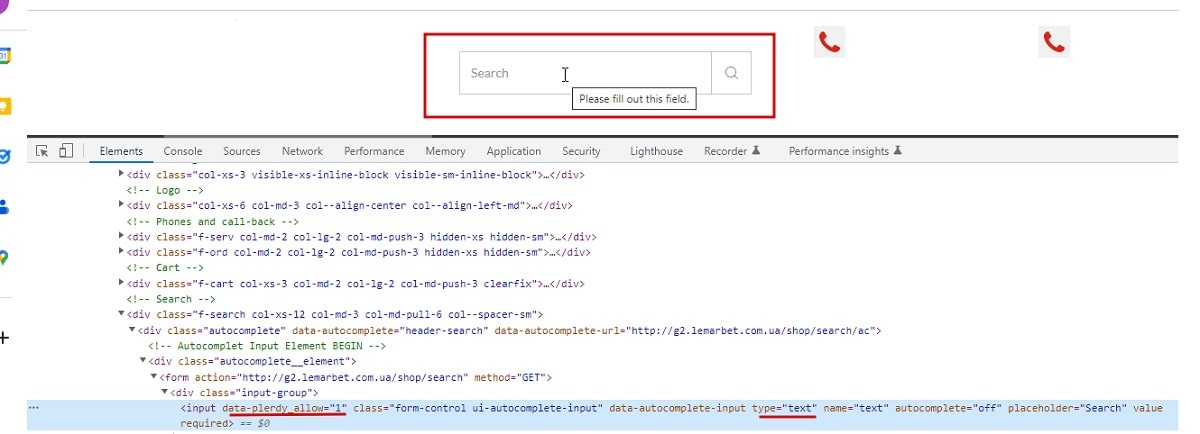1200x434 pixels.
Task: Click the right red phone icon
Action: tap(1054, 42)
